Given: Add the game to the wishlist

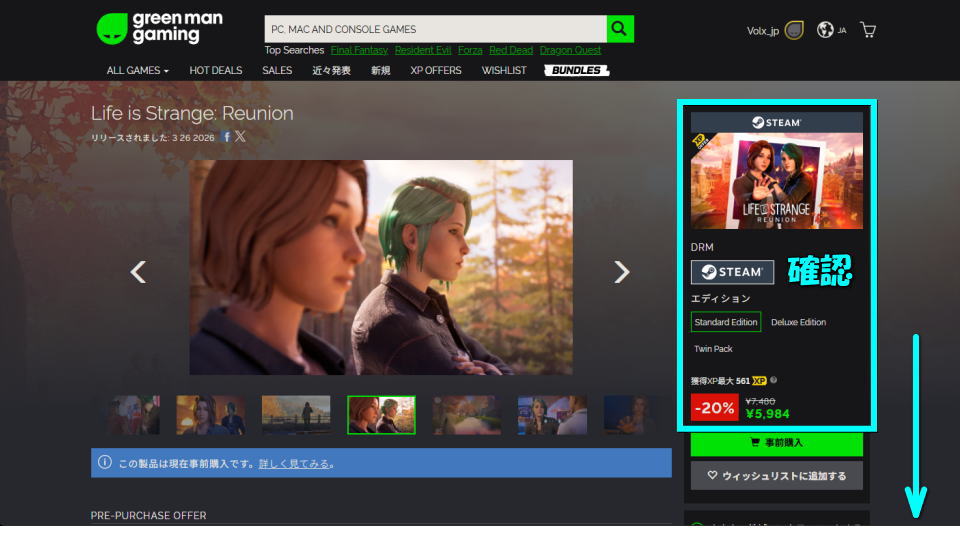Looking at the screenshot, I should 776,476.
